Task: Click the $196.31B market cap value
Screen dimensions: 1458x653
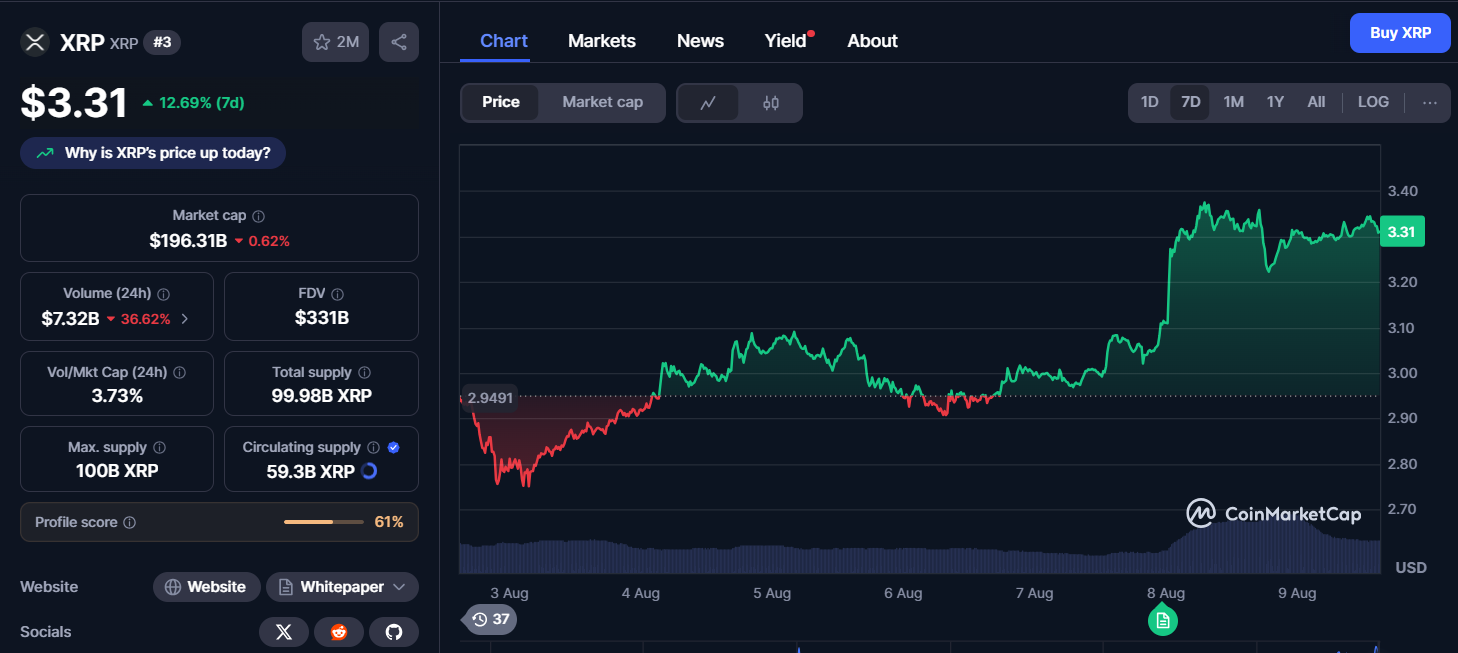Action: point(188,241)
